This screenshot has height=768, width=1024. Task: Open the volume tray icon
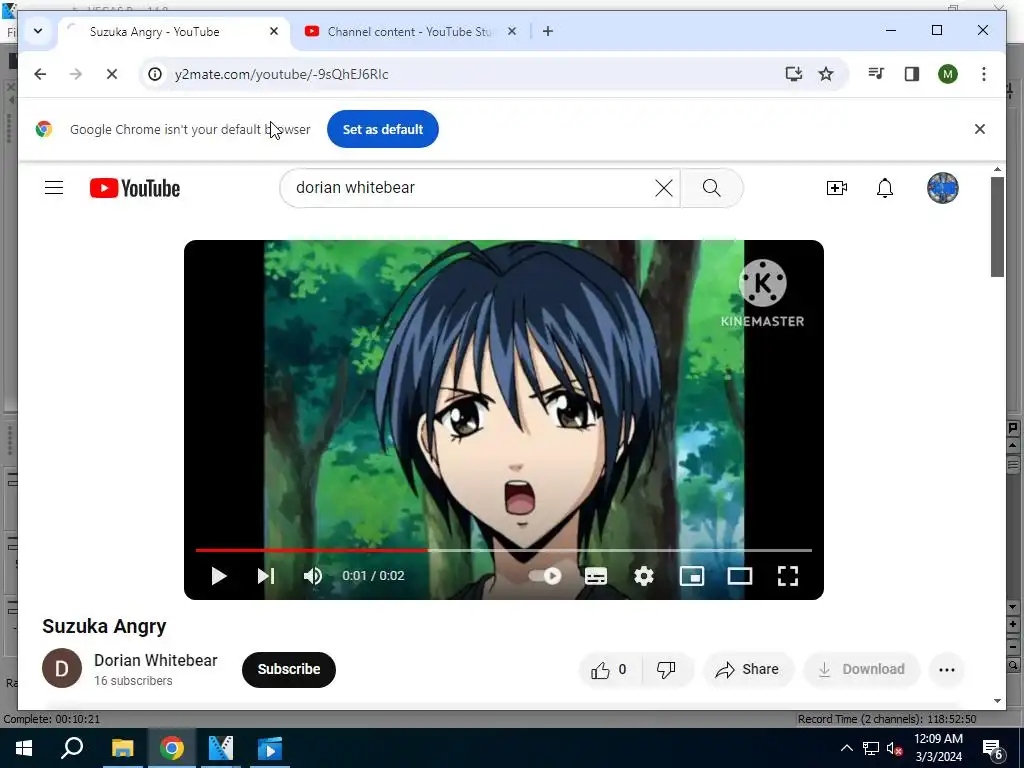895,748
